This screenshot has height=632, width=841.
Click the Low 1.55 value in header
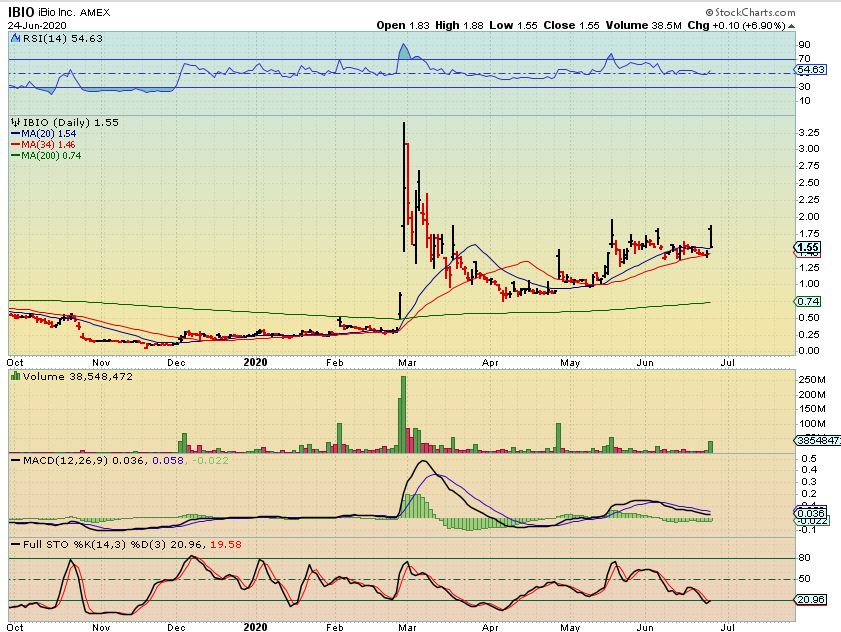click(x=513, y=25)
